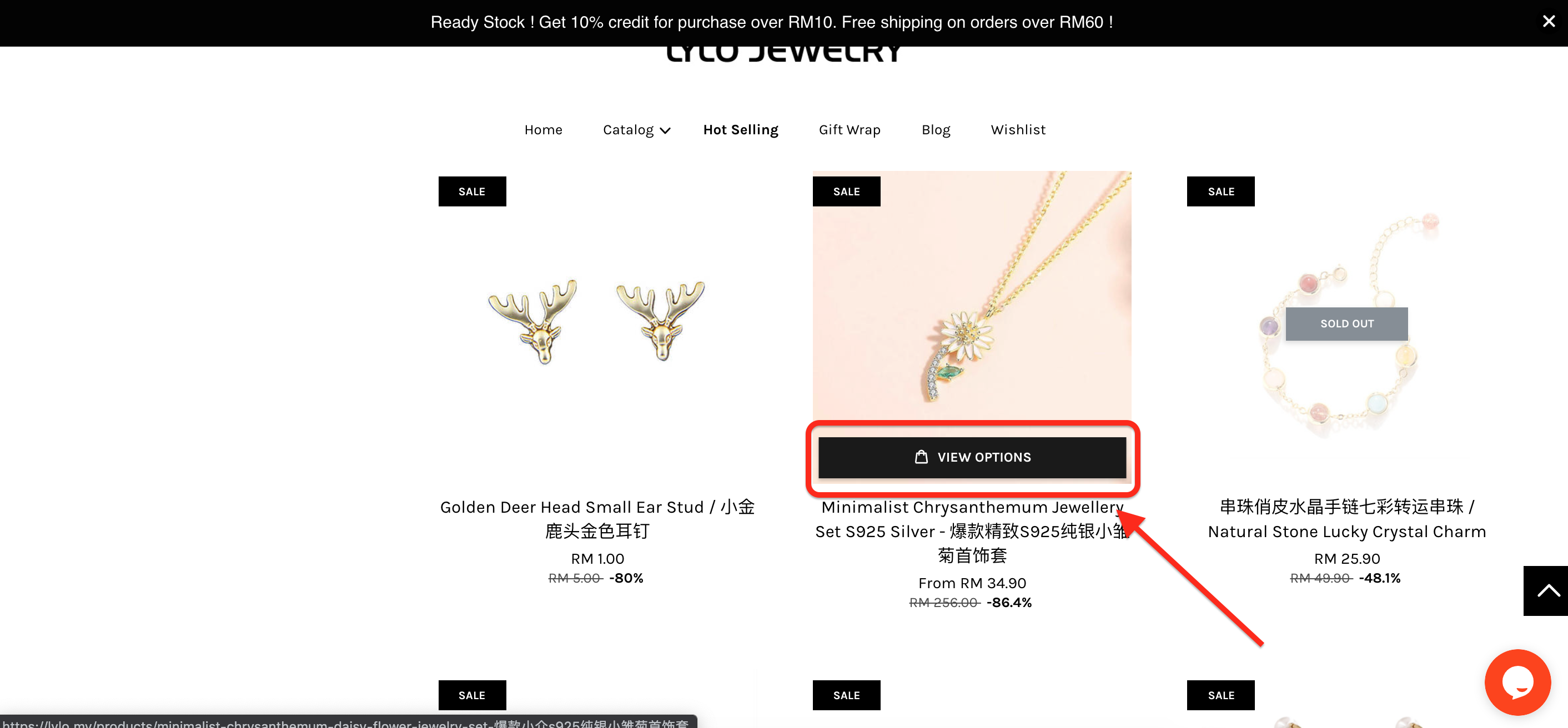Select the daisy necklace product image

pos(972,295)
